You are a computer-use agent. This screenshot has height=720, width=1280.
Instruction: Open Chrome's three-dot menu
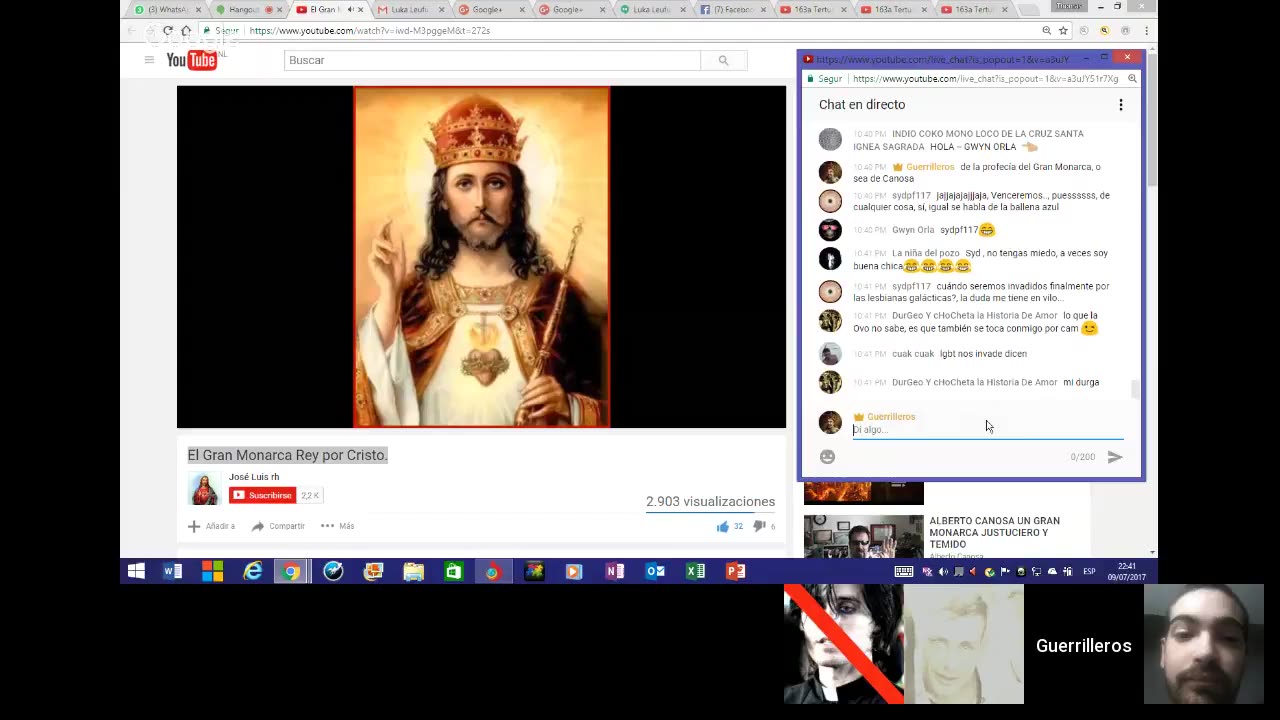tap(1146, 31)
